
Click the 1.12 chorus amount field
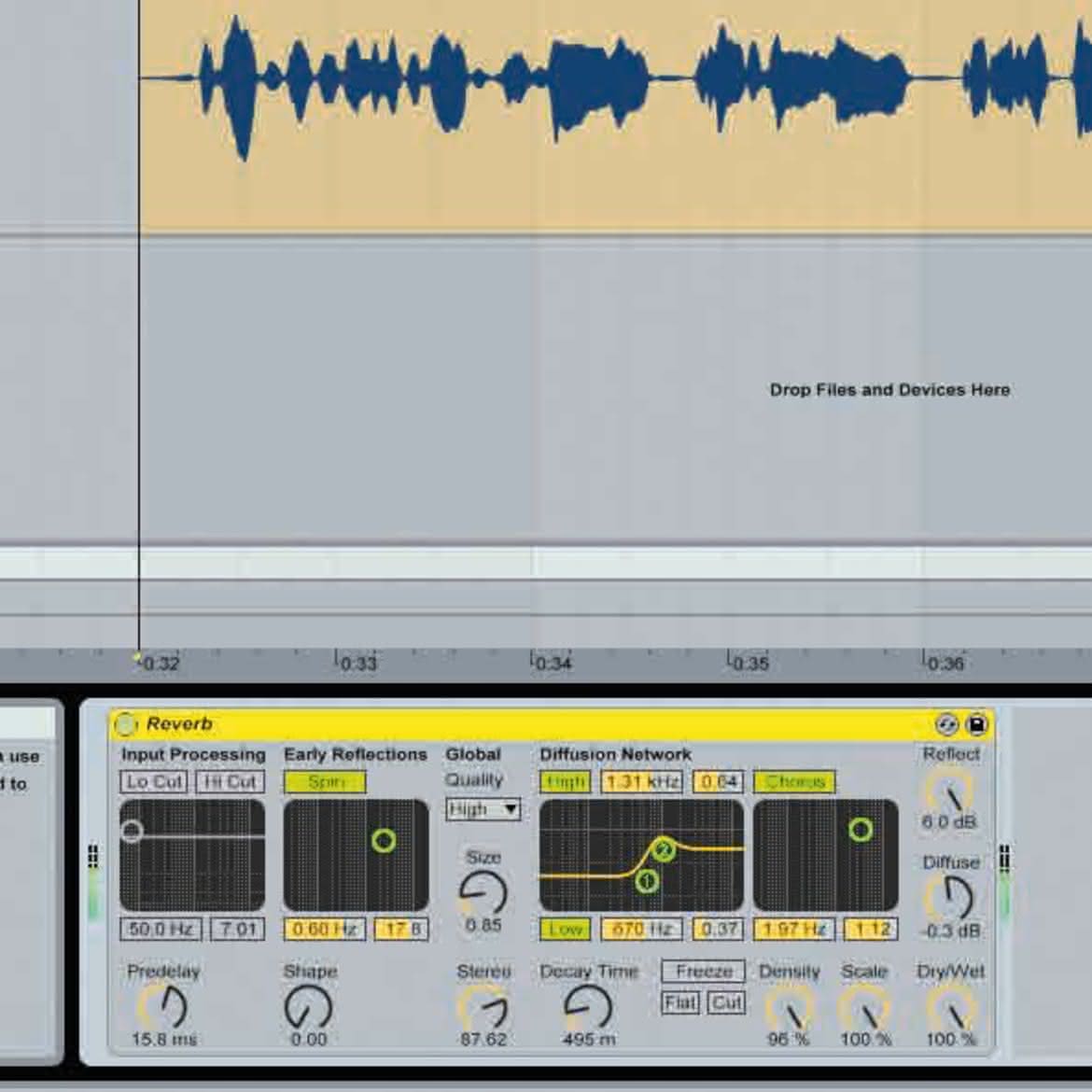871,929
